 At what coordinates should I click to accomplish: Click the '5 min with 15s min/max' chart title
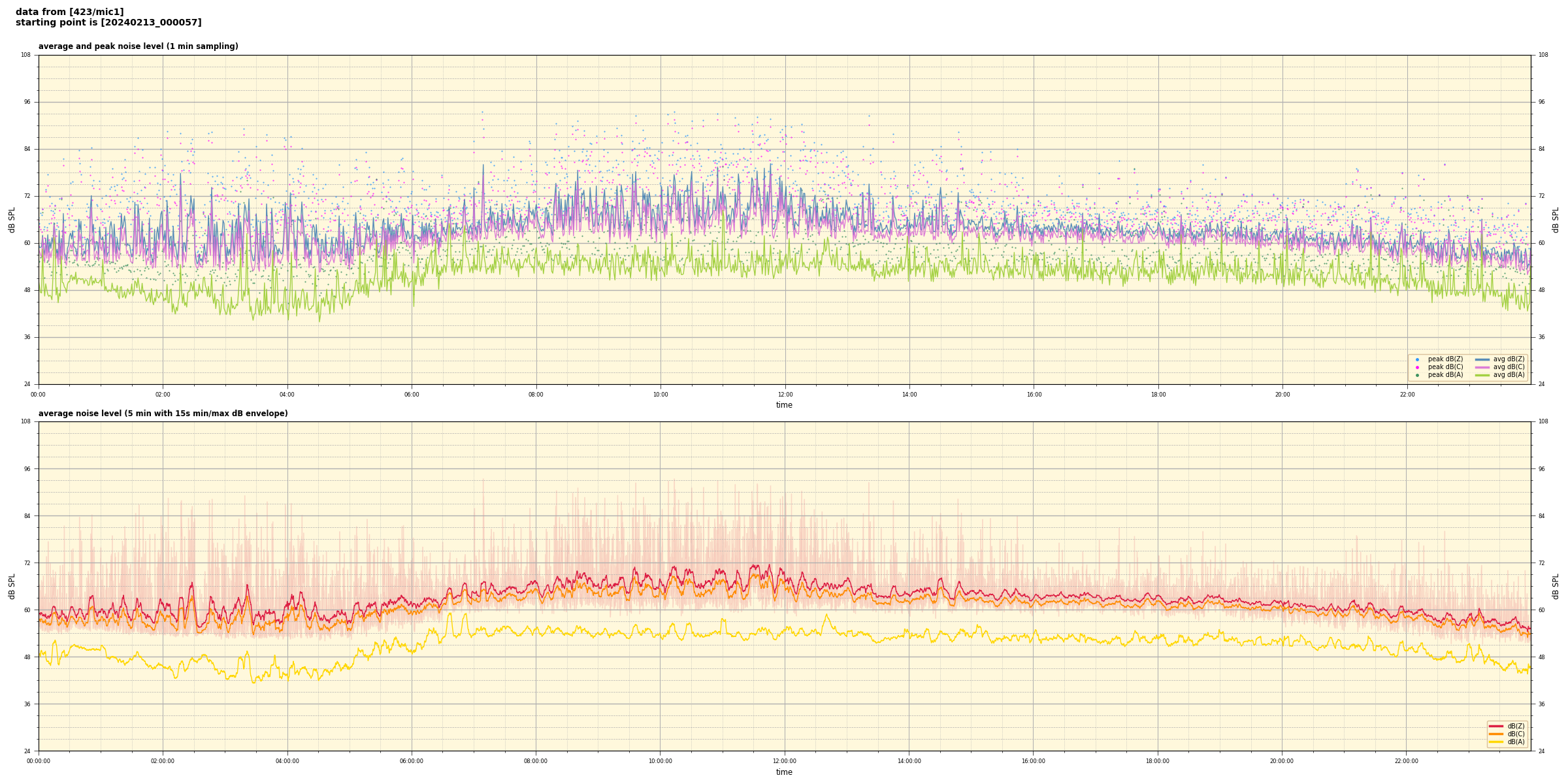click(163, 414)
